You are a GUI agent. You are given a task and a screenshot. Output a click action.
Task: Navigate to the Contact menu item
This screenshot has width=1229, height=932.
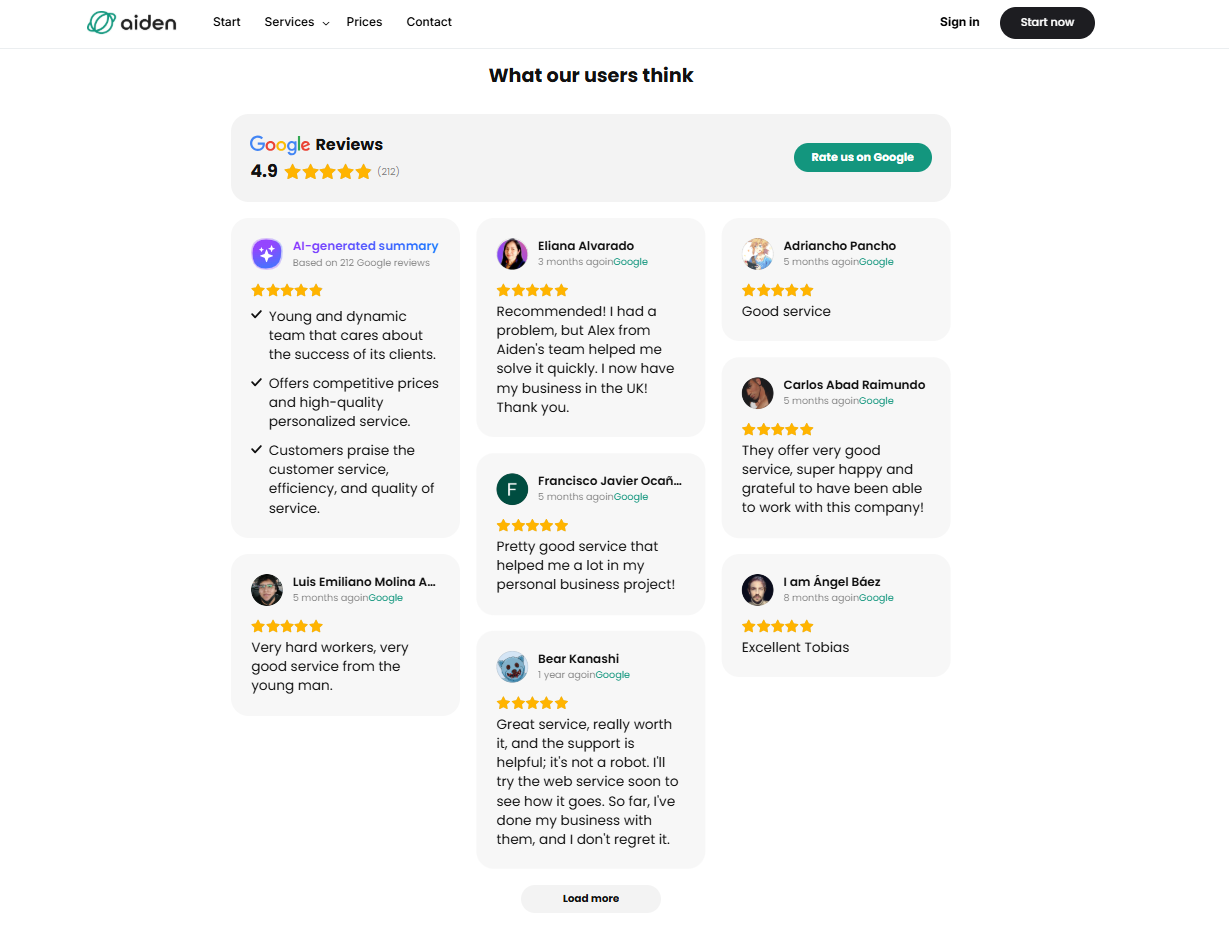(429, 21)
